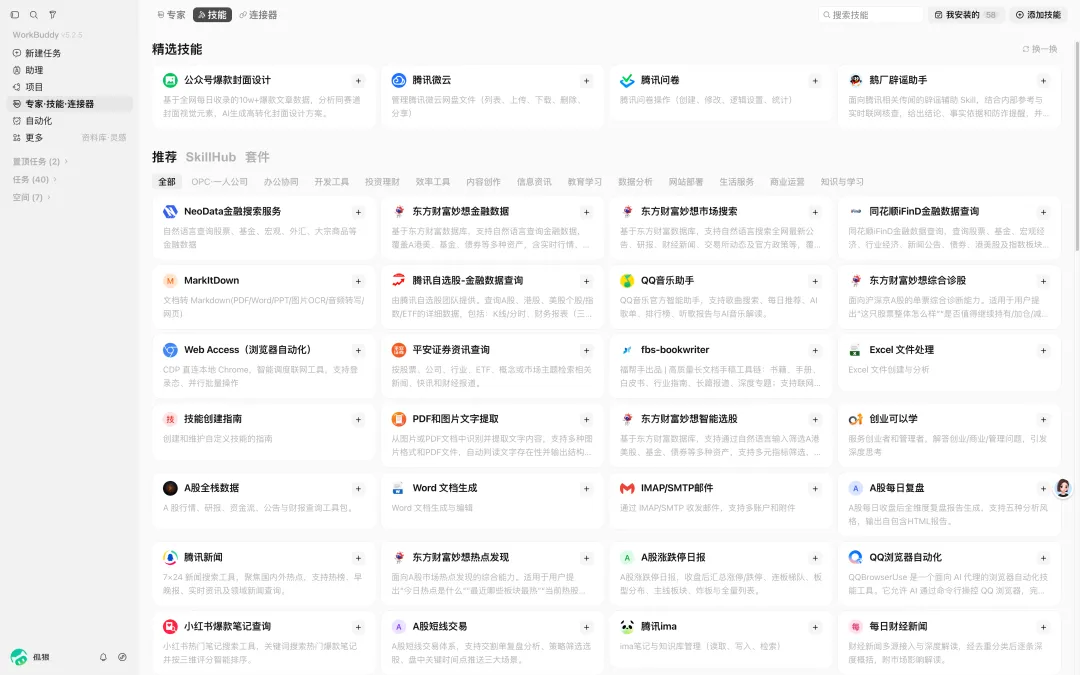The width and height of the screenshot is (1080, 675).
Task: Add 东方财富妙想金融数据 skill
Action: (x=586, y=212)
